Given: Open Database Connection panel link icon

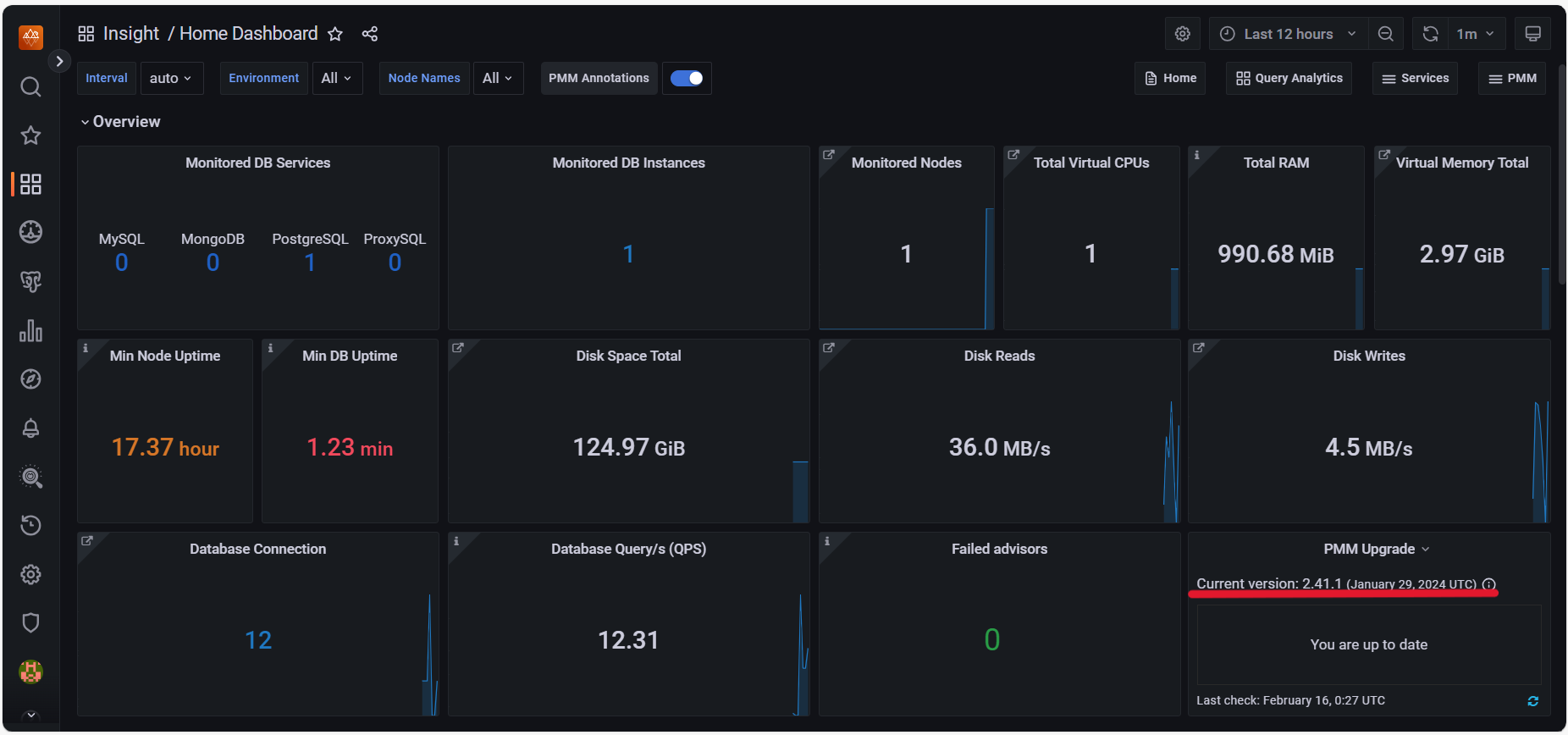Looking at the screenshot, I should [x=87, y=540].
